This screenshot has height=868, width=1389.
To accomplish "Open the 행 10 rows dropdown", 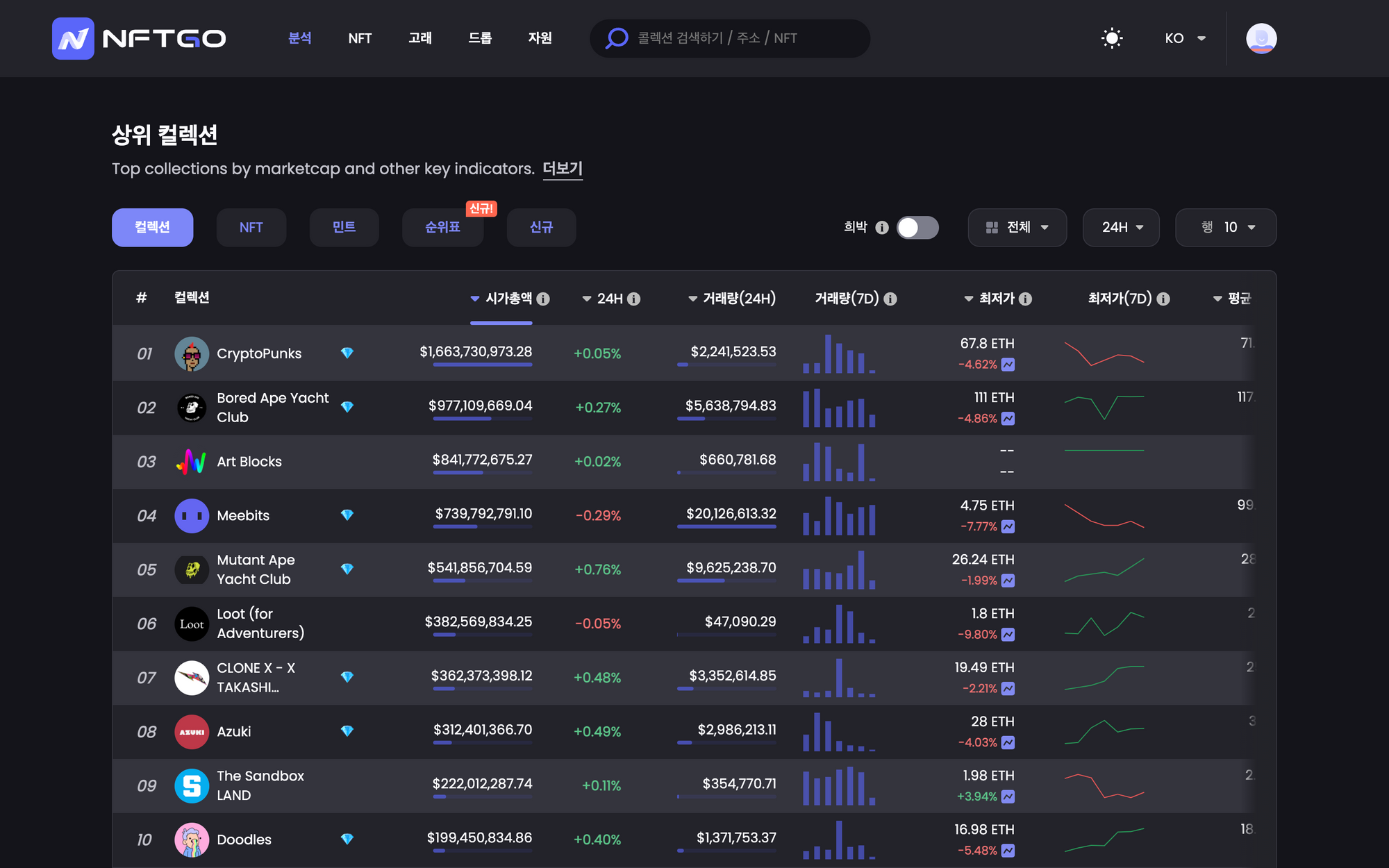I will (1226, 228).
